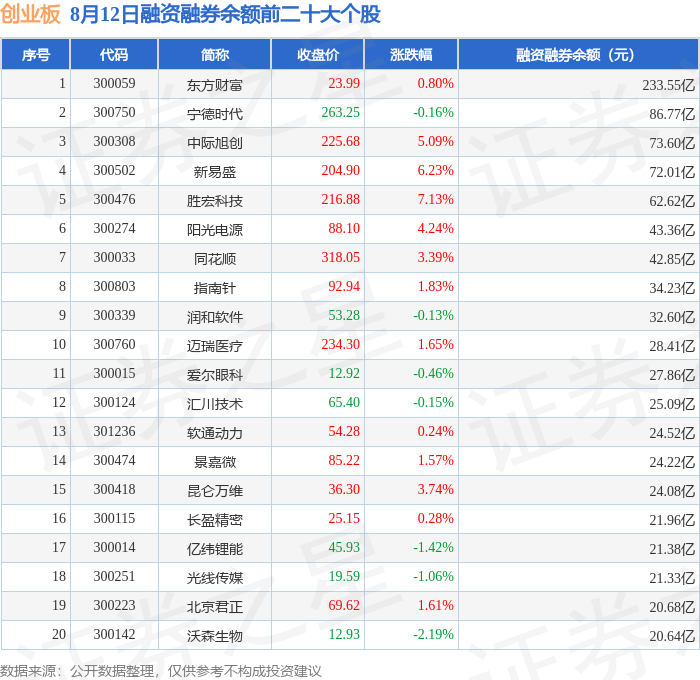Click the 数据来源 disclaimer footer text
The image size is (700, 680).
(161, 671)
